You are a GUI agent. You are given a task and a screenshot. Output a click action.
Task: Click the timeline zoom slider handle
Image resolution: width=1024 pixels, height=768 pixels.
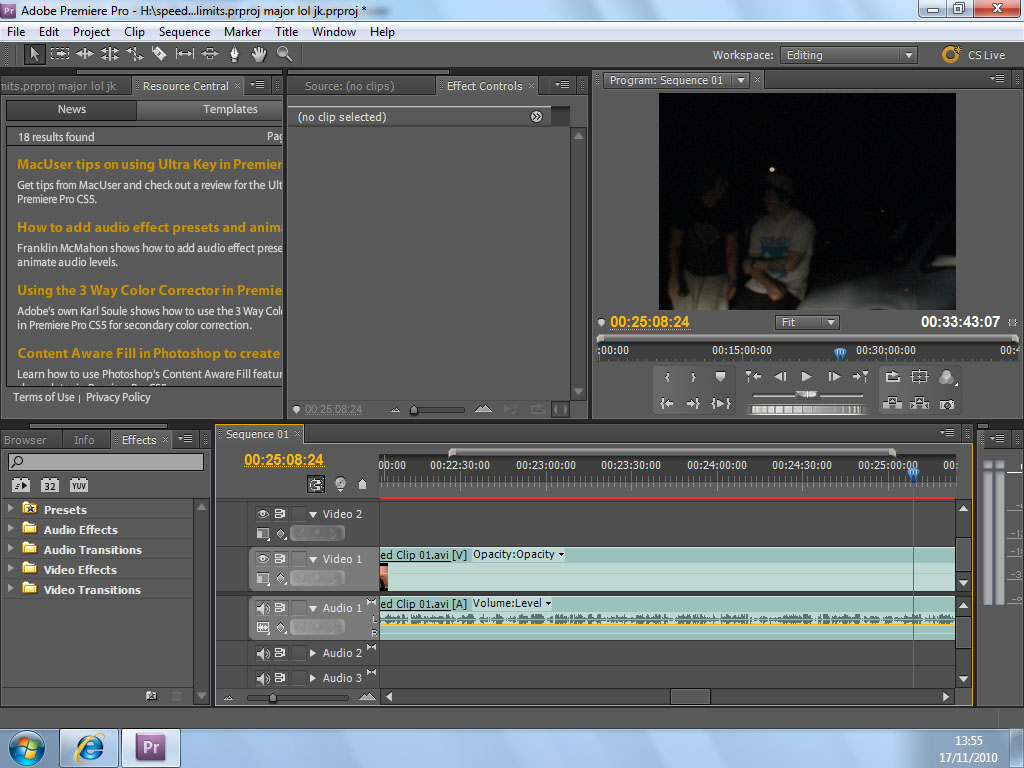tap(272, 697)
